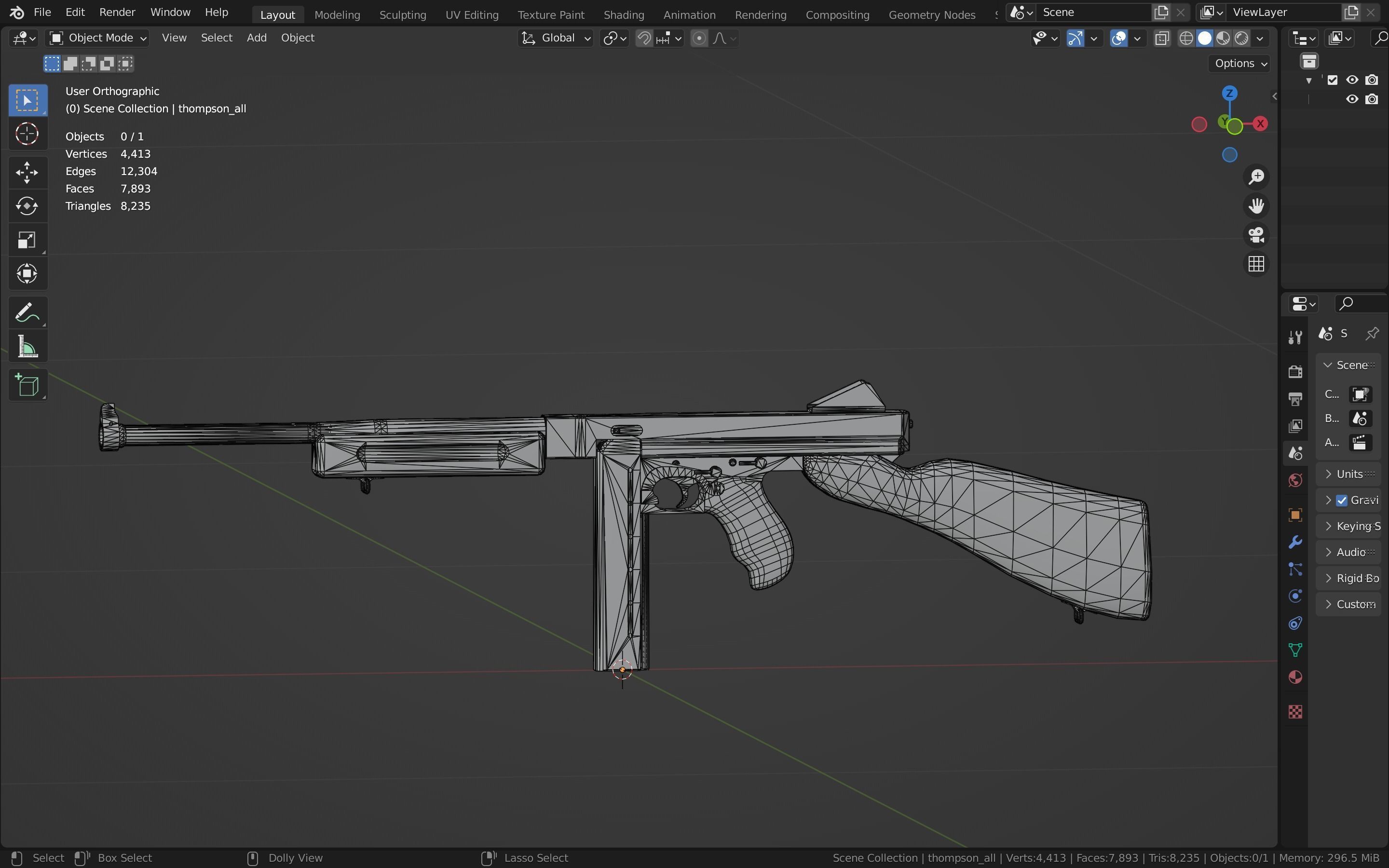
Task: Open the Modifiers wrench properties tab
Action: 1295,542
